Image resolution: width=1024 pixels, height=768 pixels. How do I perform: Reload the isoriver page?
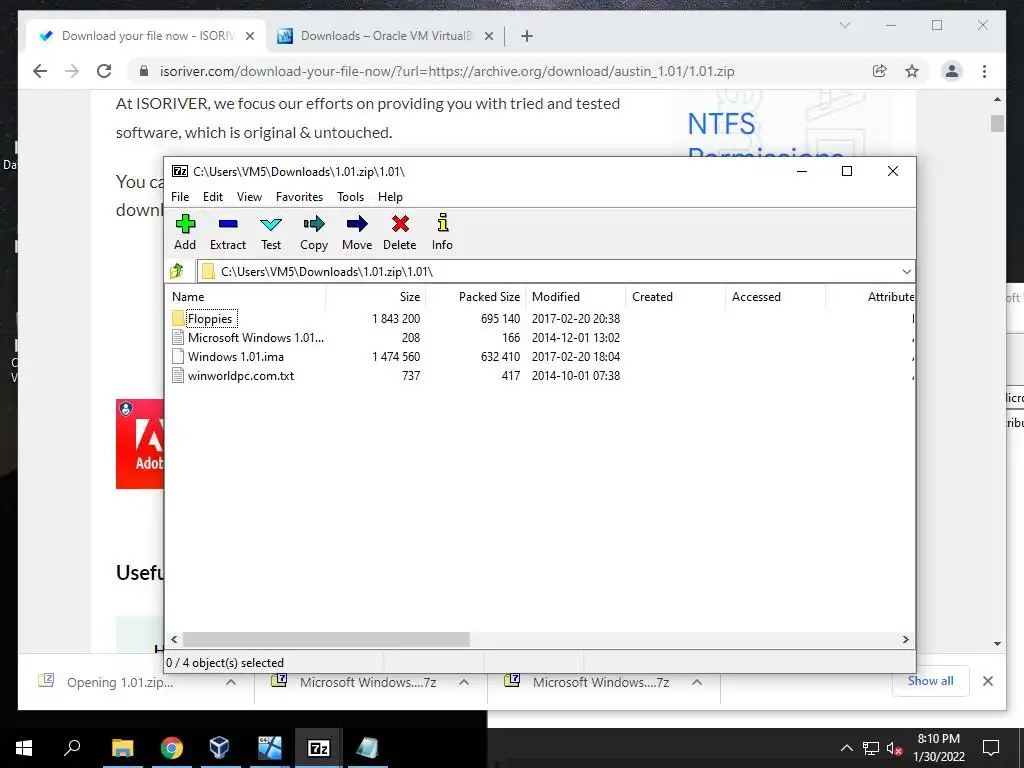click(104, 71)
